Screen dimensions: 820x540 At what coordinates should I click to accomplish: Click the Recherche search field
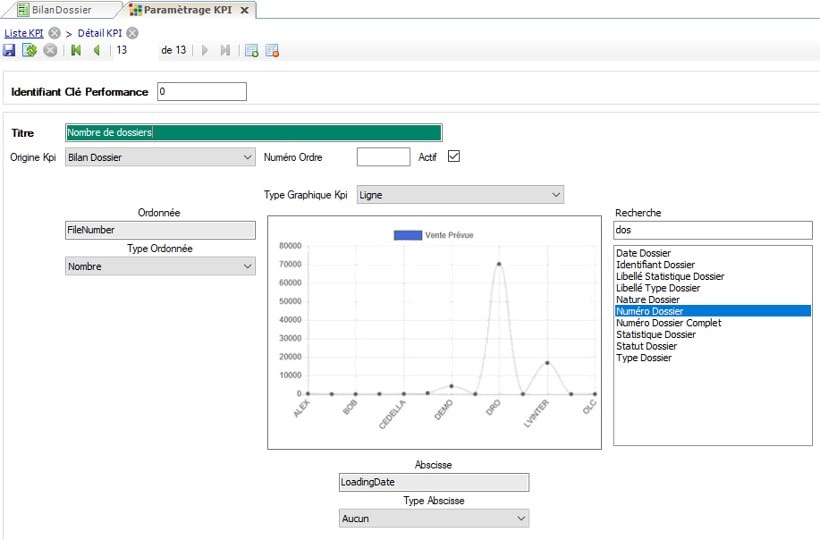(x=713, y=230)
